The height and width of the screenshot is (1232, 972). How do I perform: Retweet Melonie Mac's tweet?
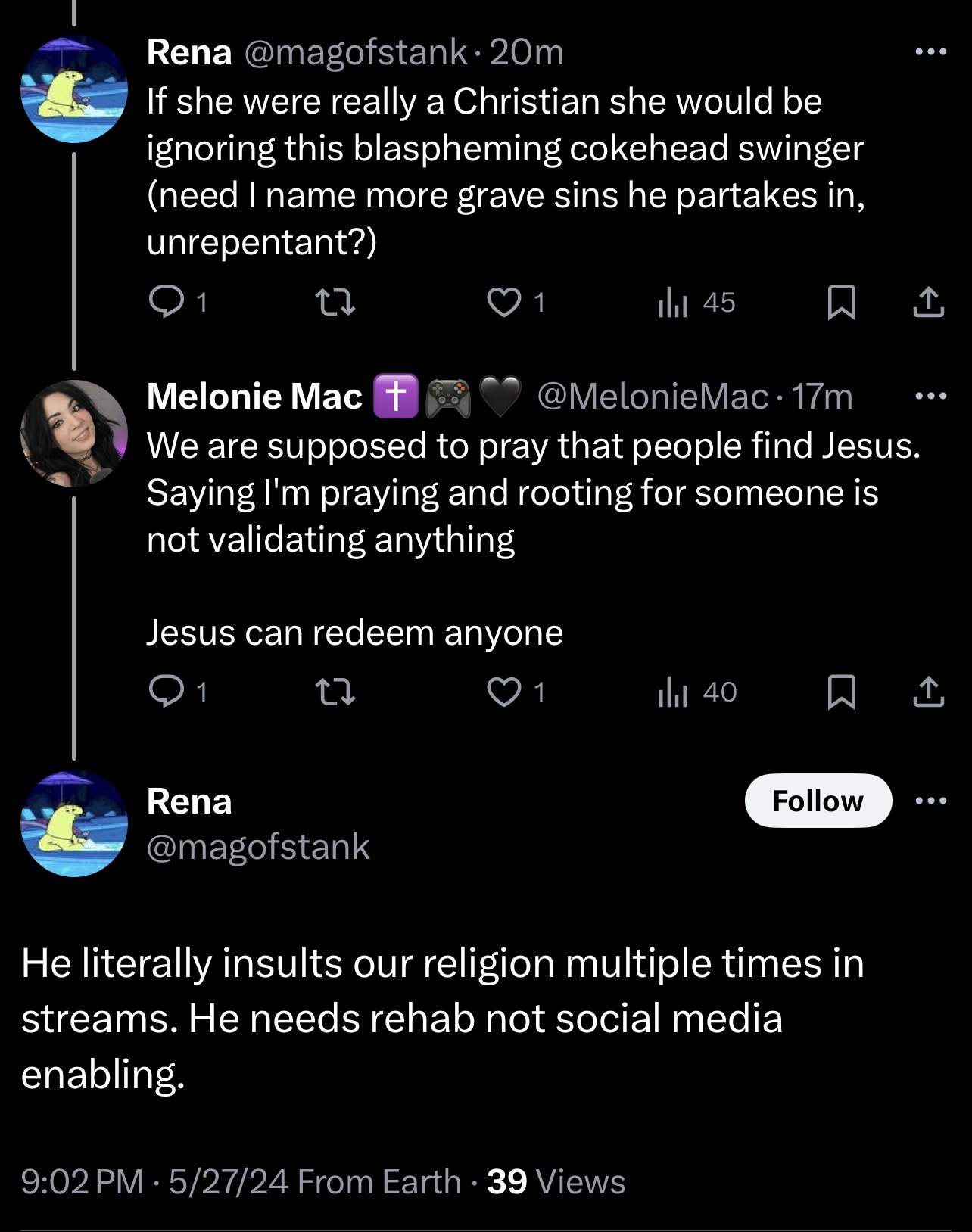[x=335, y=692]
